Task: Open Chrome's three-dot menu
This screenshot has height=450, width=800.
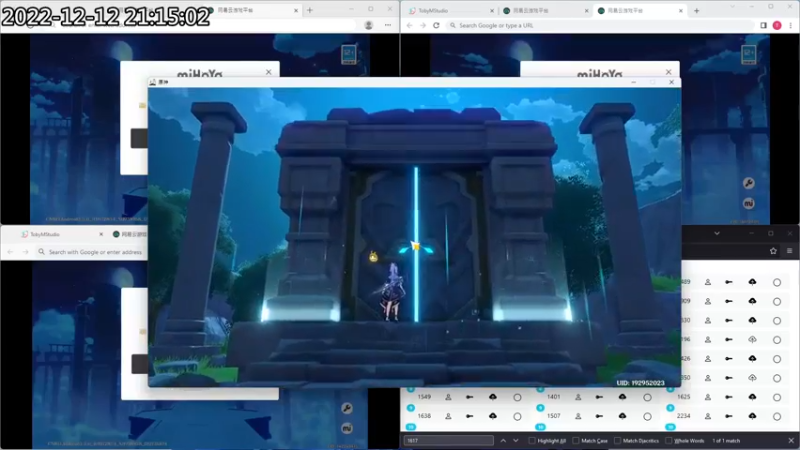Action: 790,25
